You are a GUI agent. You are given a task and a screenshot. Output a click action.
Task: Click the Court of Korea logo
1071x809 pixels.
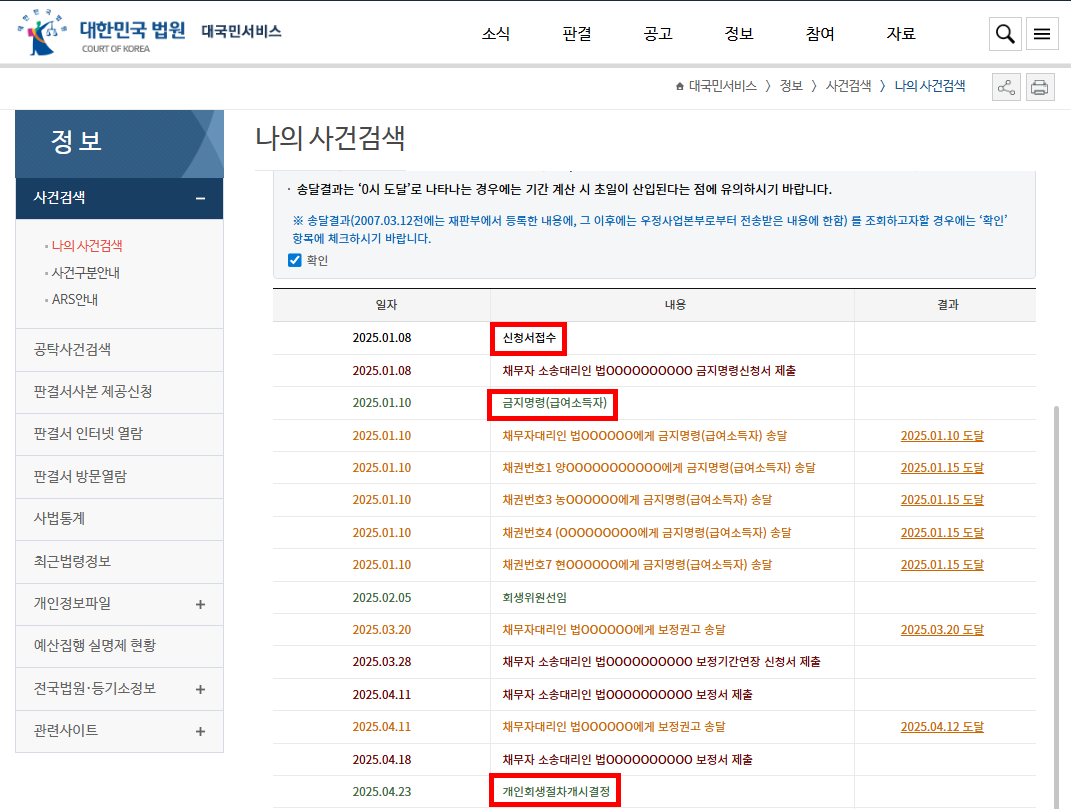coord(102,33)
